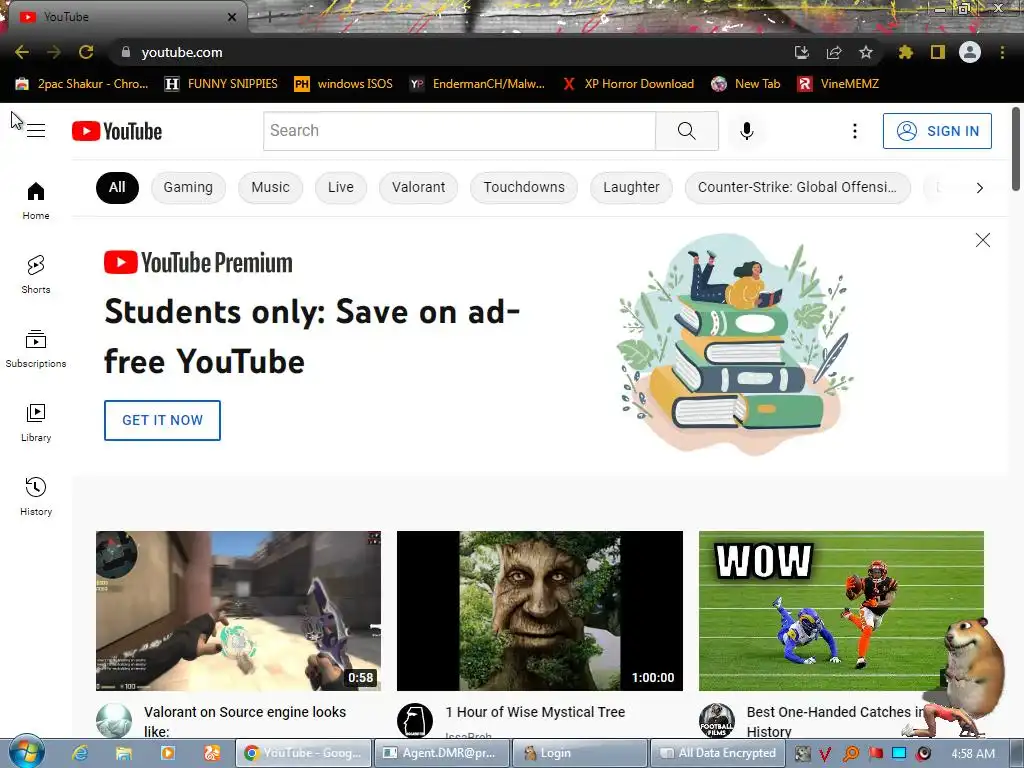Screen dimensions: 1024x768
Task: Click the forward navigation arrow
Action: tap(54, 52)
